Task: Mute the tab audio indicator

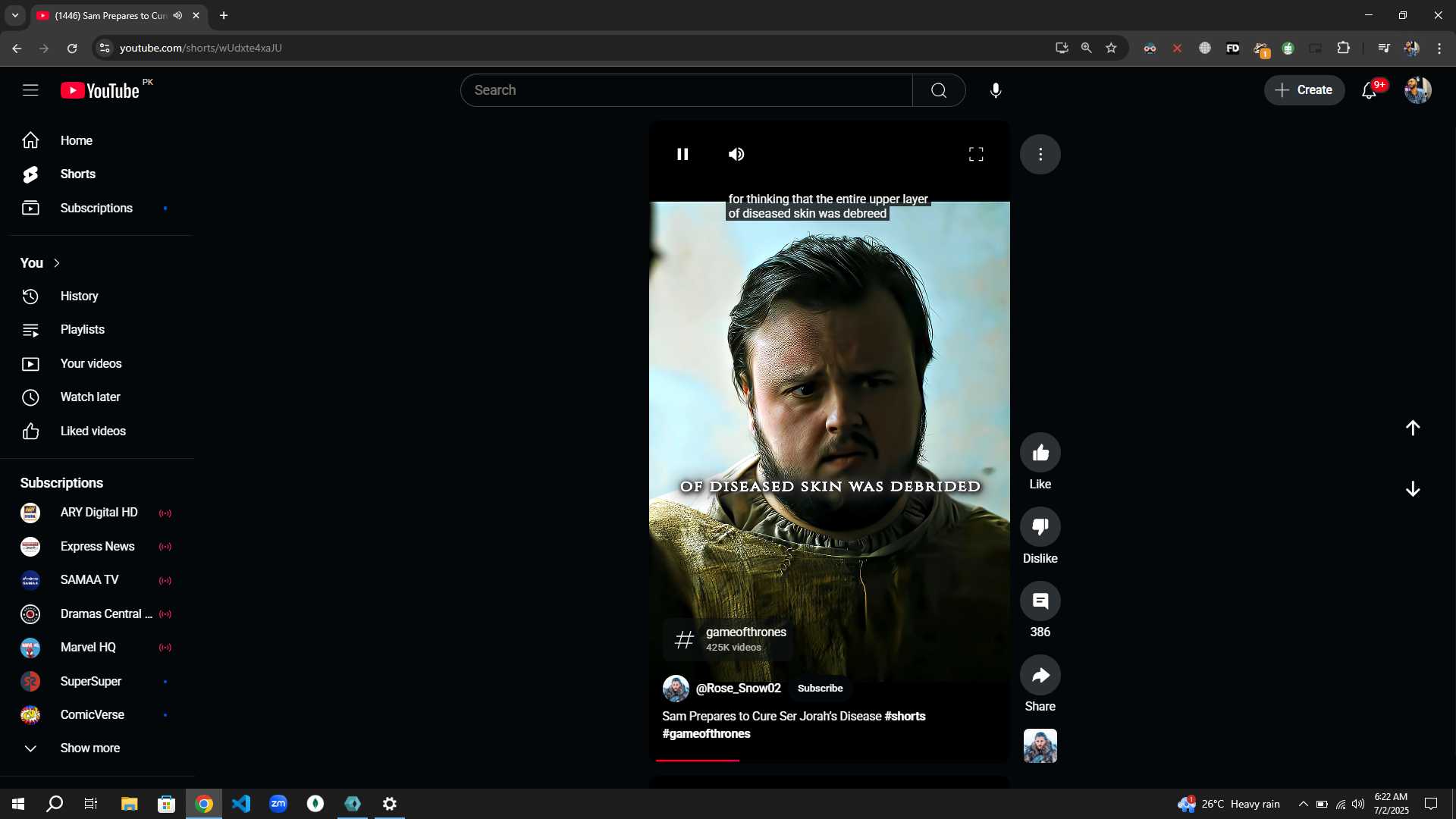Action: (x=177, y=15)
